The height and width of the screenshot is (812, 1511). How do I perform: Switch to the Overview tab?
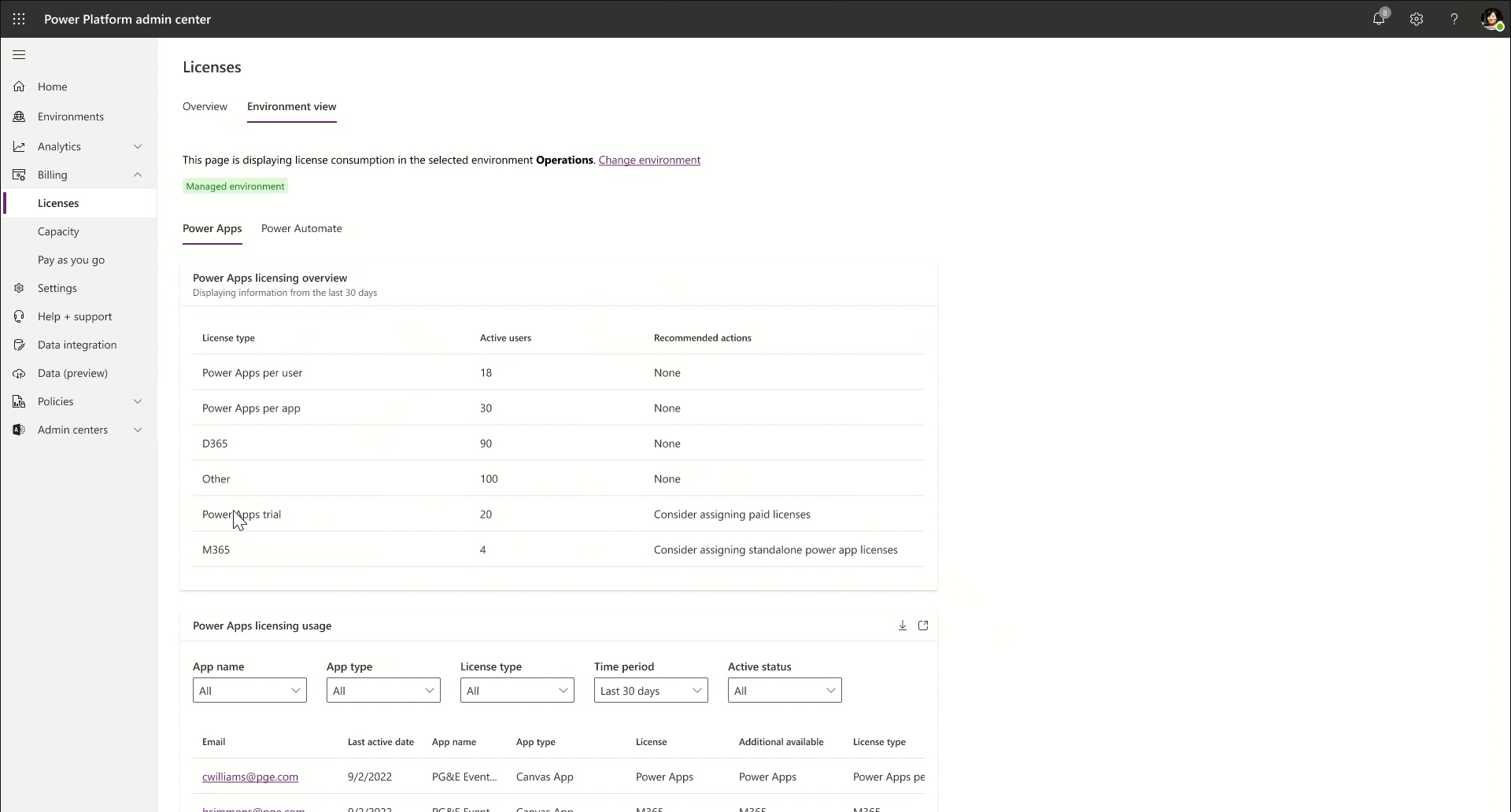tap(205, 106)
